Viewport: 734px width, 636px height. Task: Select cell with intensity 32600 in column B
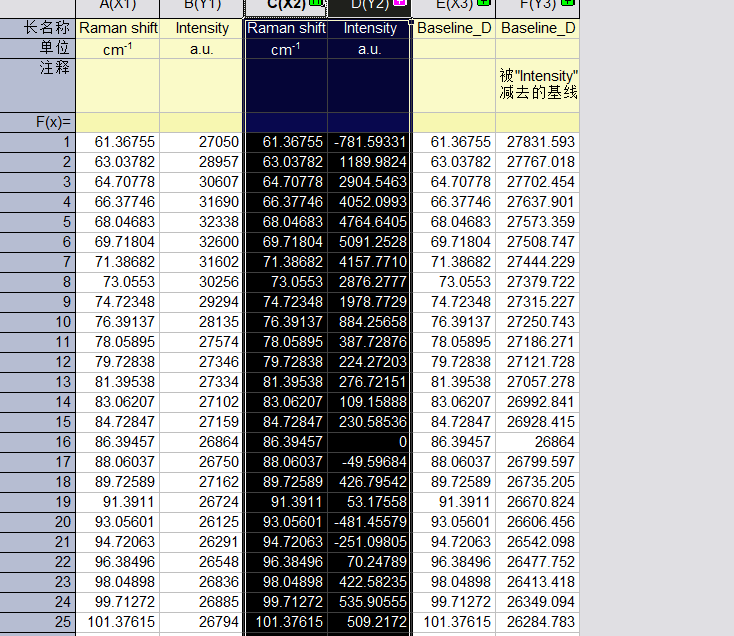(x=201, y=241)
